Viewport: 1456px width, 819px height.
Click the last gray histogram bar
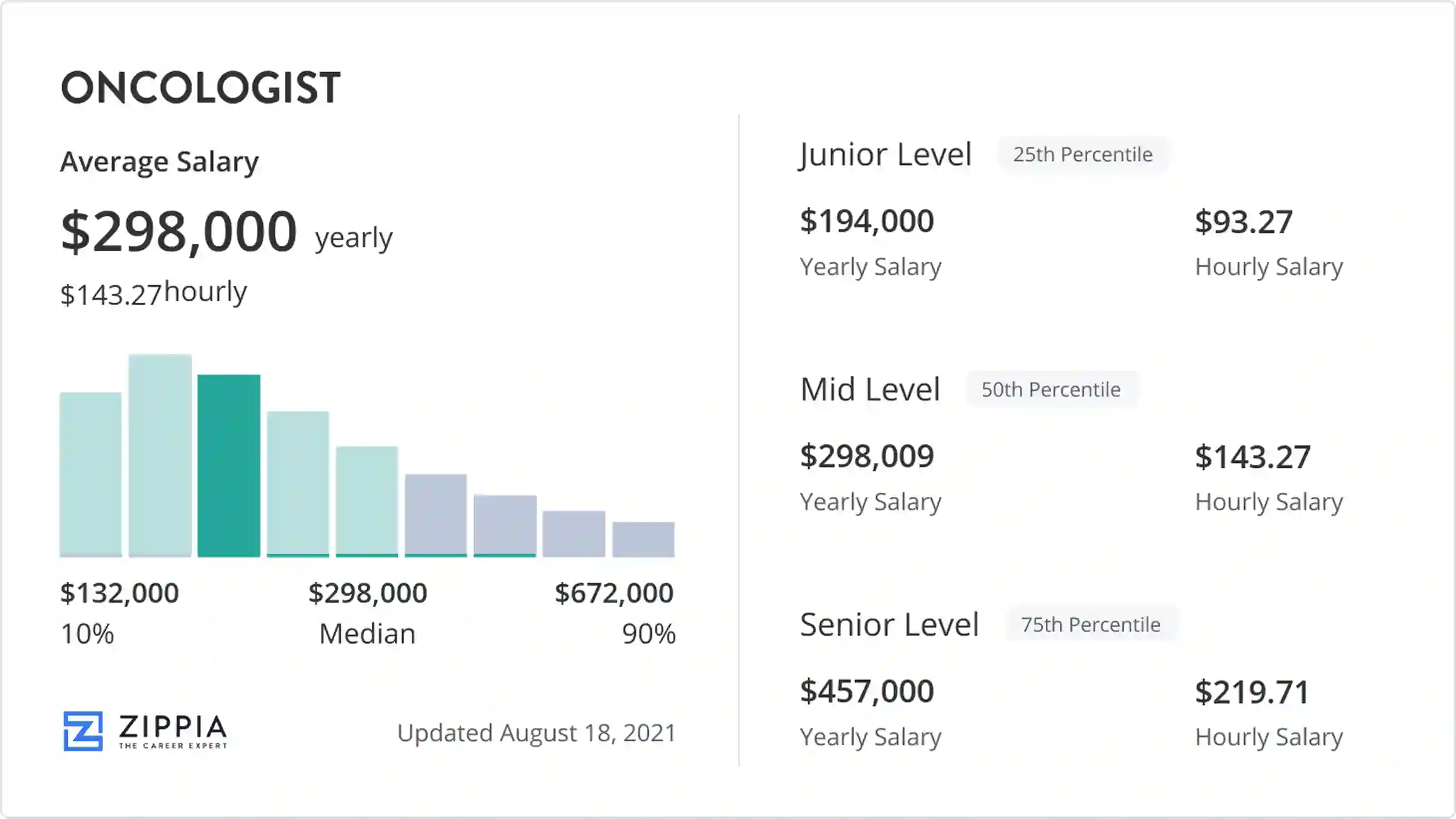(x=643, y=539)
